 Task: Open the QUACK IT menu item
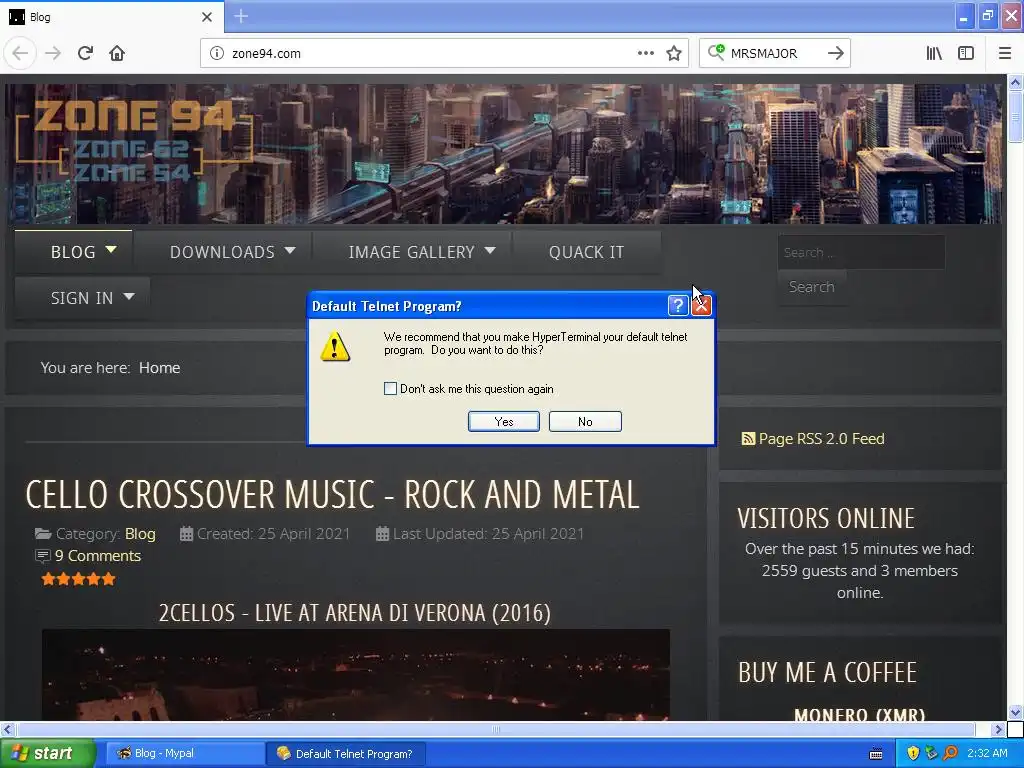tap(586, 252)
